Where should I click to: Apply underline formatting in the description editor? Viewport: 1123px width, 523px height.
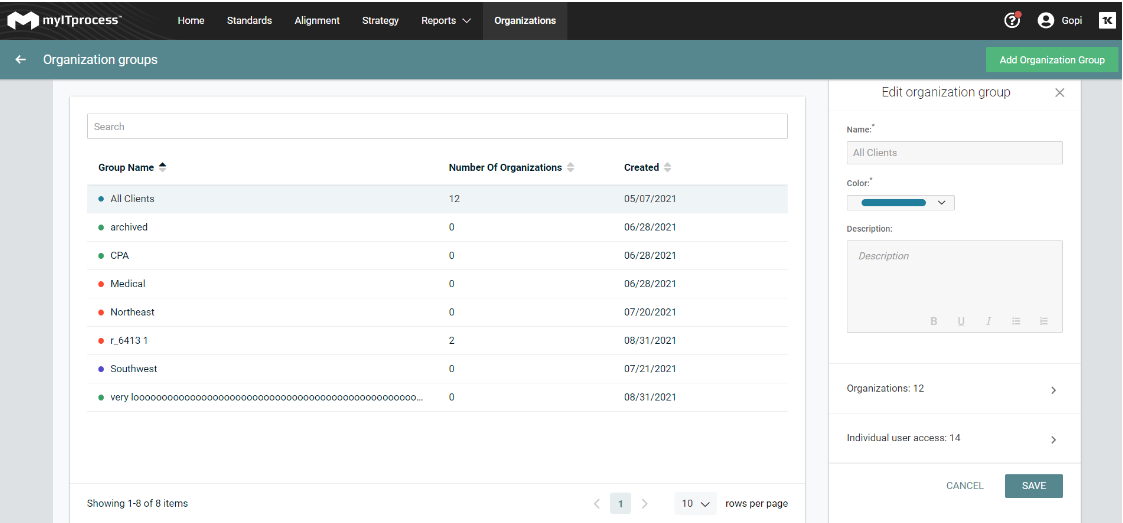tap(961, 321)
